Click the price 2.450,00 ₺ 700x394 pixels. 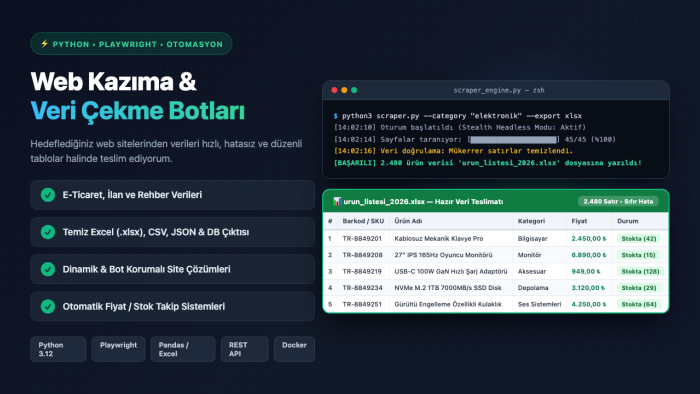coord(589,239)
